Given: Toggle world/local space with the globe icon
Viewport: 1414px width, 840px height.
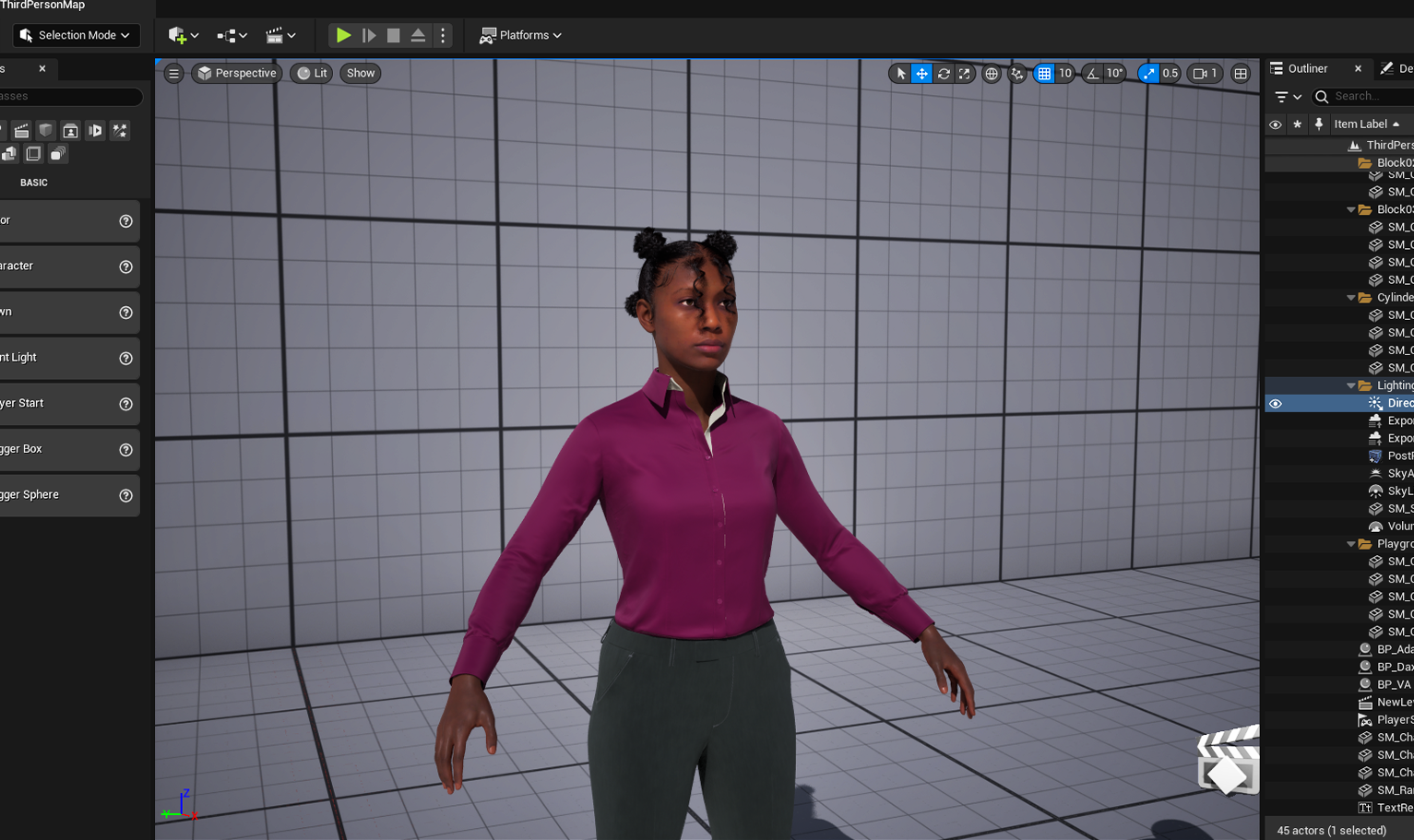Looking at the screenshot, I should click(992, 74).
